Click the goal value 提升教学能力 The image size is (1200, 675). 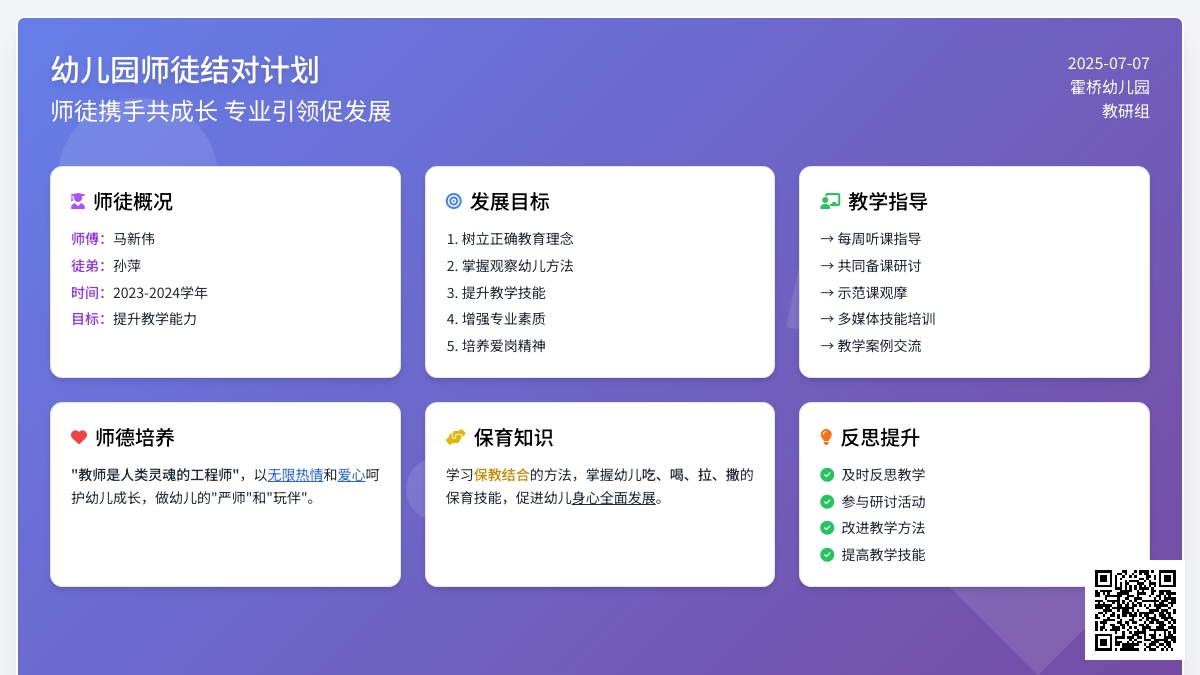pyautogui.click(x=155, y=319)
